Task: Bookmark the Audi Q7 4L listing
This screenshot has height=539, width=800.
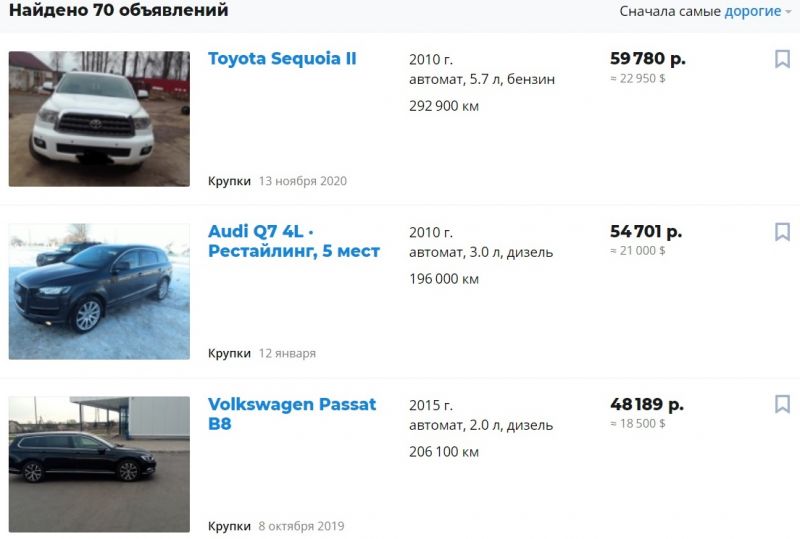Action: pos(782,231)
